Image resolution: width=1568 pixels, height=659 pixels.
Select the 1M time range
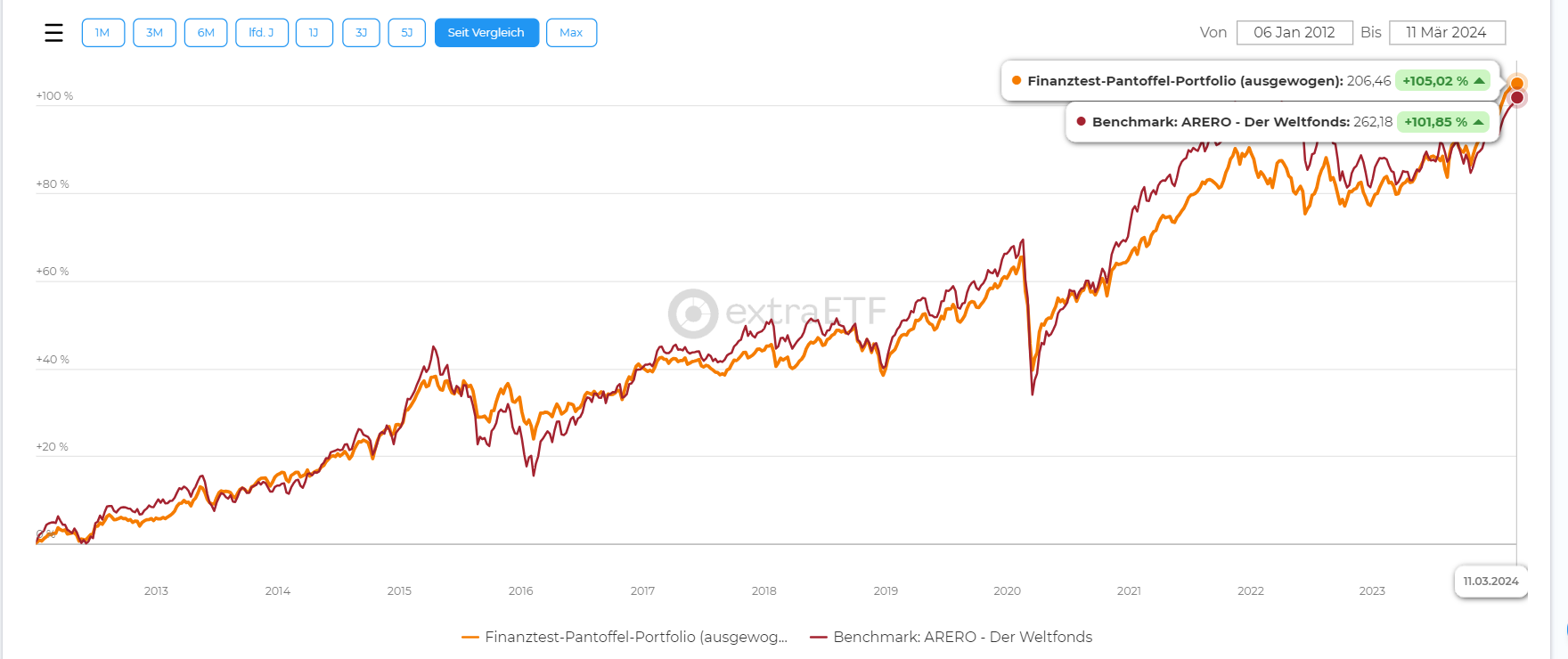102,33
